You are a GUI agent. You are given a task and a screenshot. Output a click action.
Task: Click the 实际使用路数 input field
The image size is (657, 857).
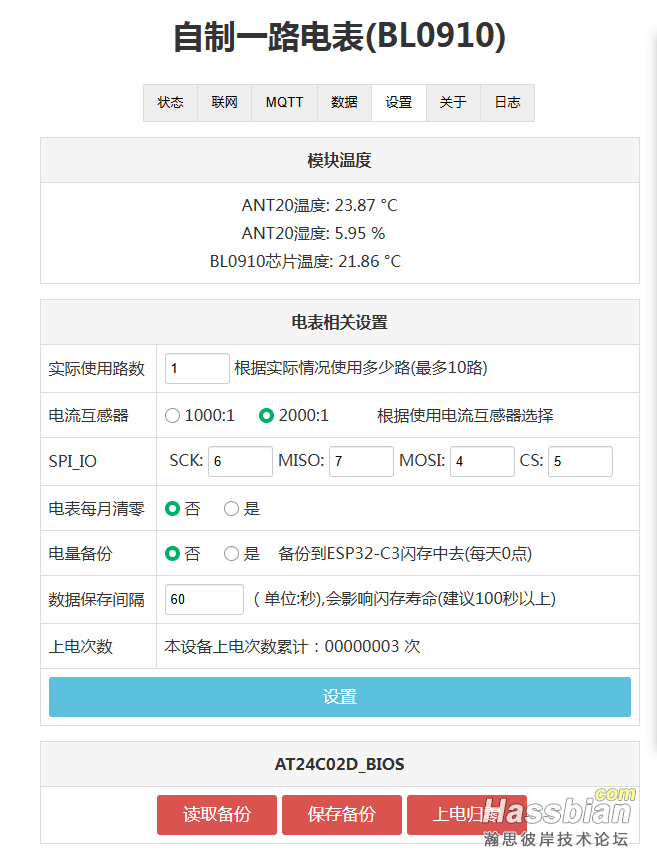click(197, 368)
